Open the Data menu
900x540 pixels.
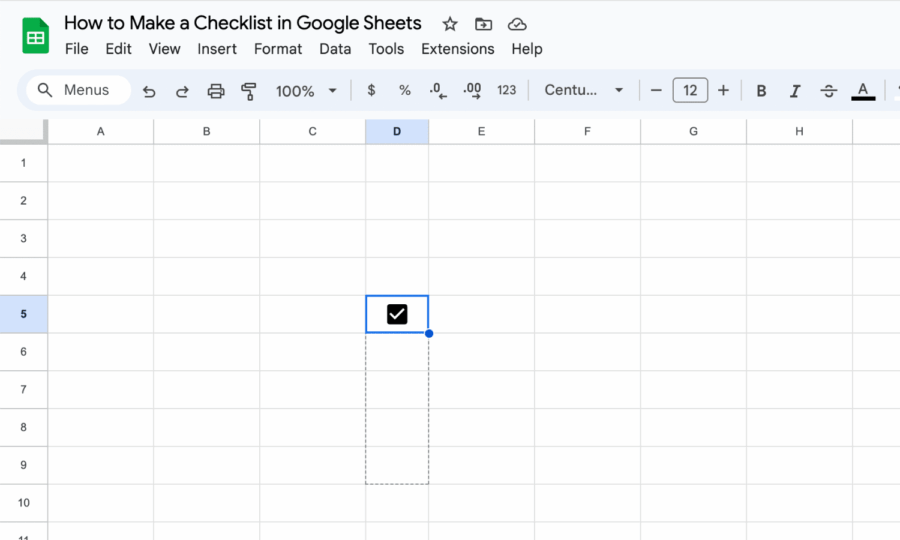pyautogui.click(x=335, y=49)
